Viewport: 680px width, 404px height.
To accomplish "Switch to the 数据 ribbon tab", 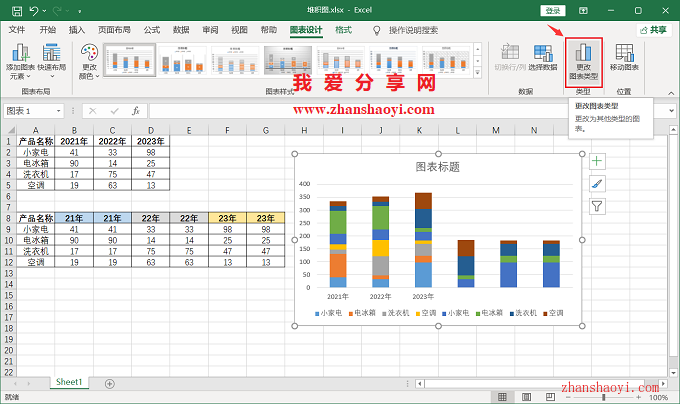I will coord(181,30).
